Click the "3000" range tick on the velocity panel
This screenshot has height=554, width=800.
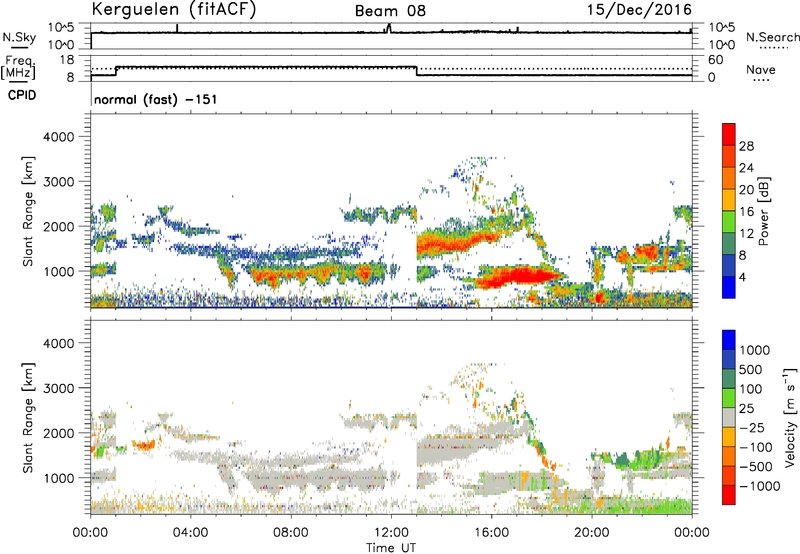point(58,388)
